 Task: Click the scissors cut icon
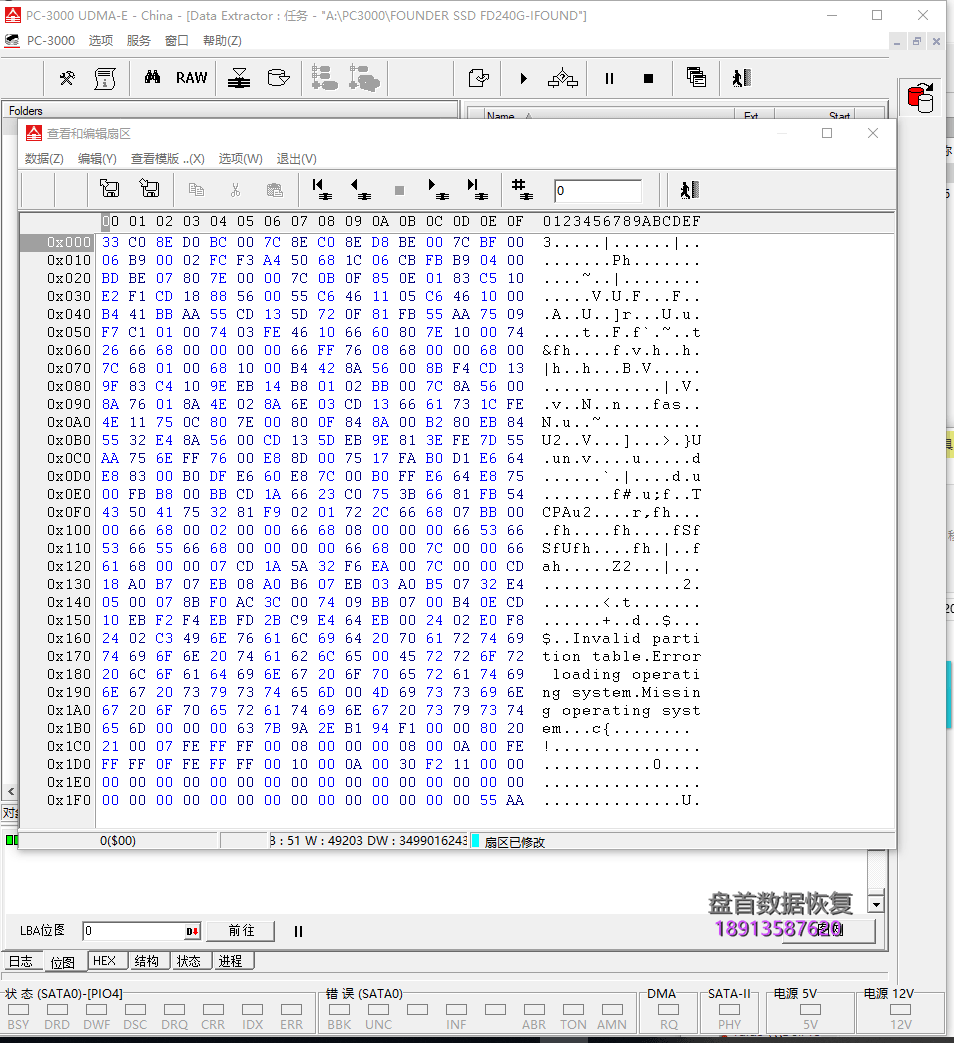[235, 190]
